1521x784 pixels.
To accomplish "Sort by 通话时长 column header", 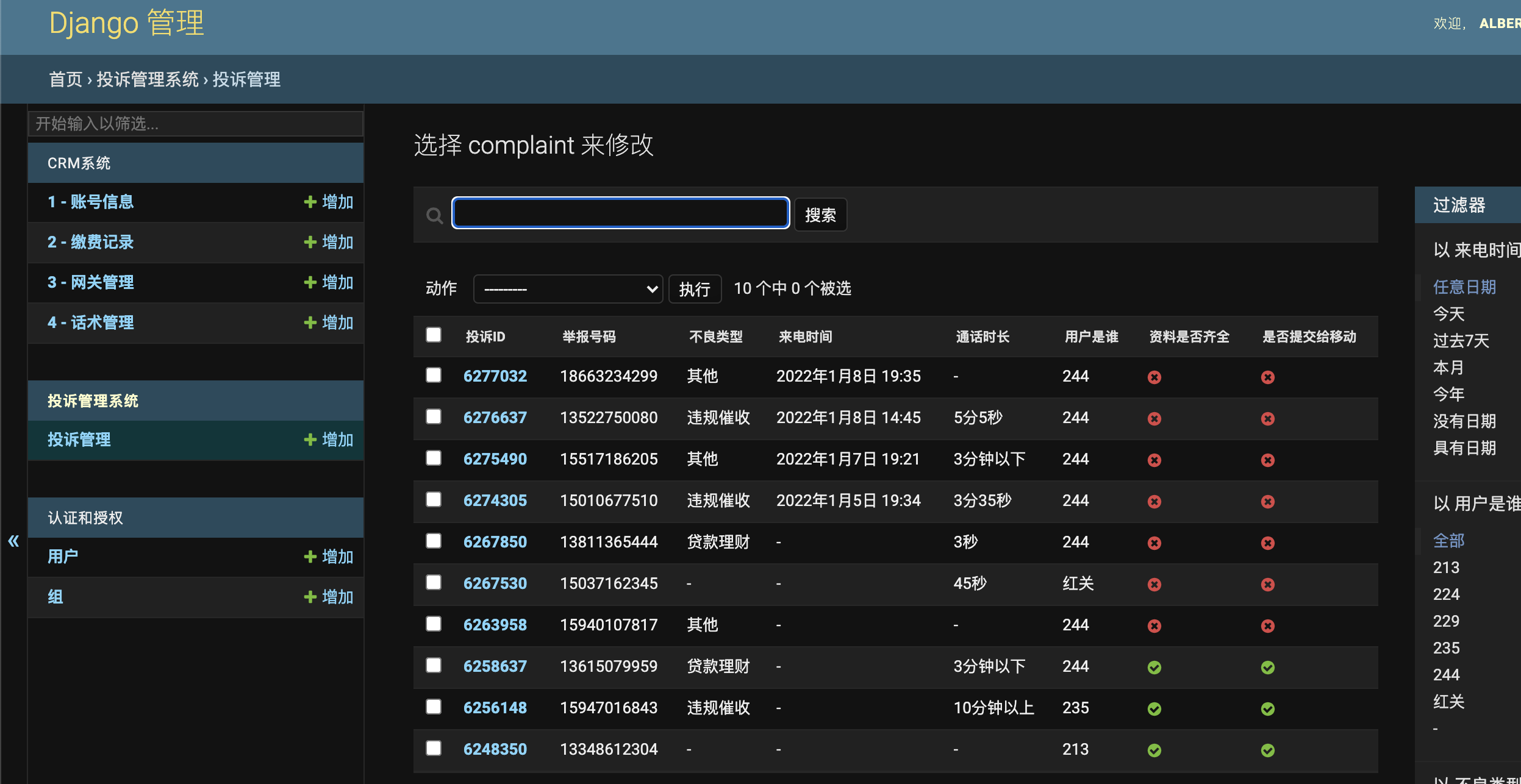I will pos(982,337).
